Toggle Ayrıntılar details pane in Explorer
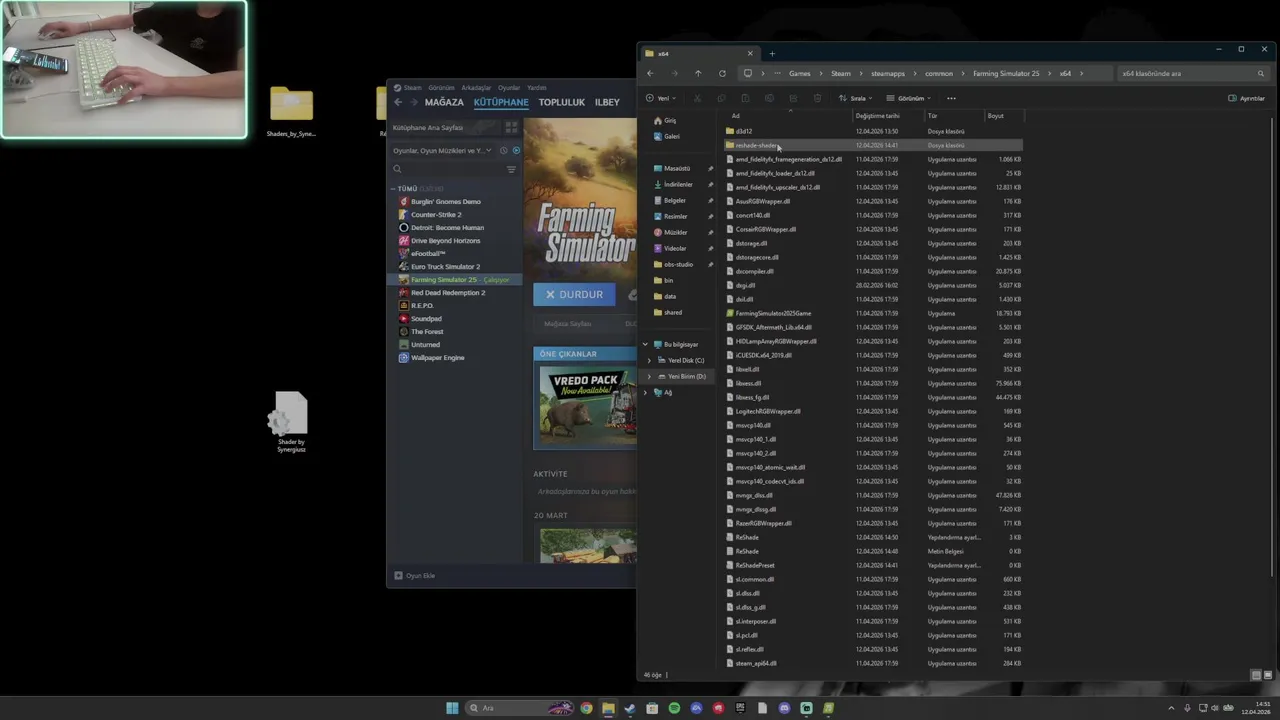Screen dimensions: 1280x720 click(x=1246, y=98)
